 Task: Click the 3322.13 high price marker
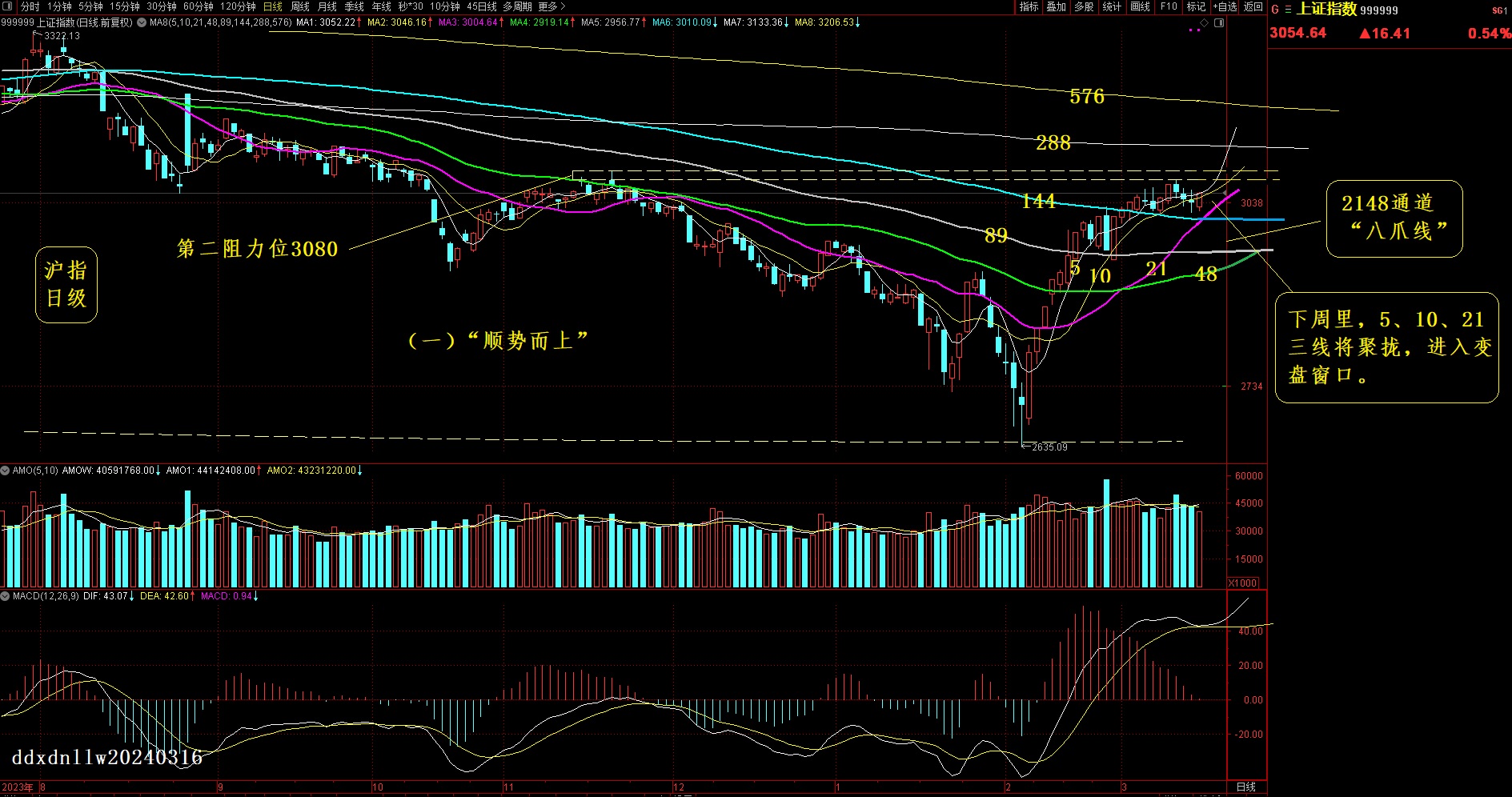(62, 36)
